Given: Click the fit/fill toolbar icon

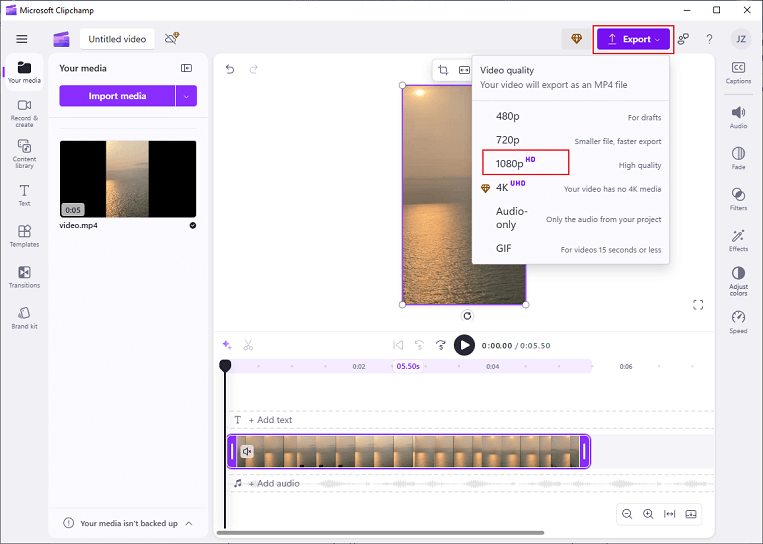Looking at the screenshot, I should (464, 70).
